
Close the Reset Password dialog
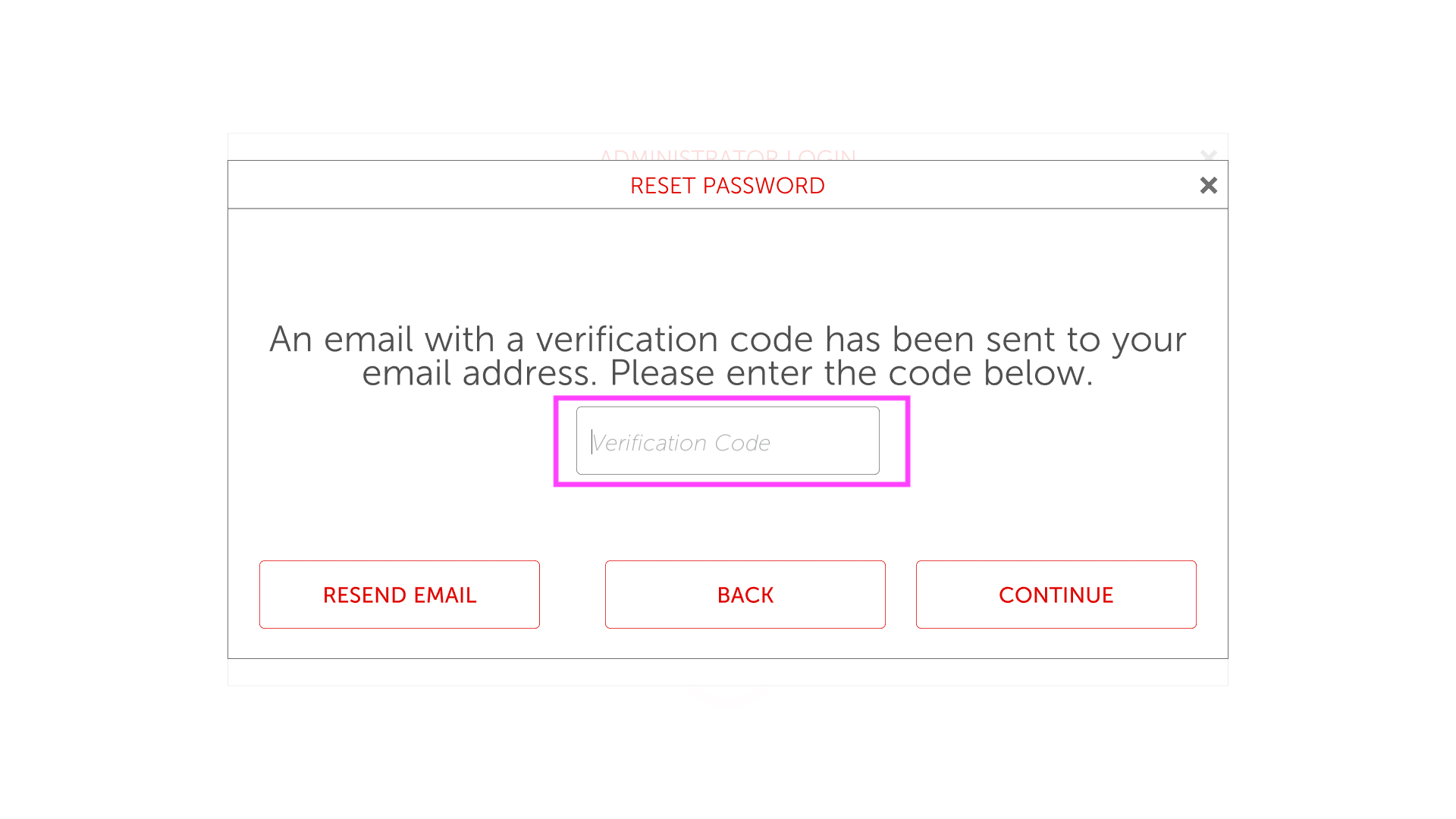pyautogui.click(x=1208, y=185)
